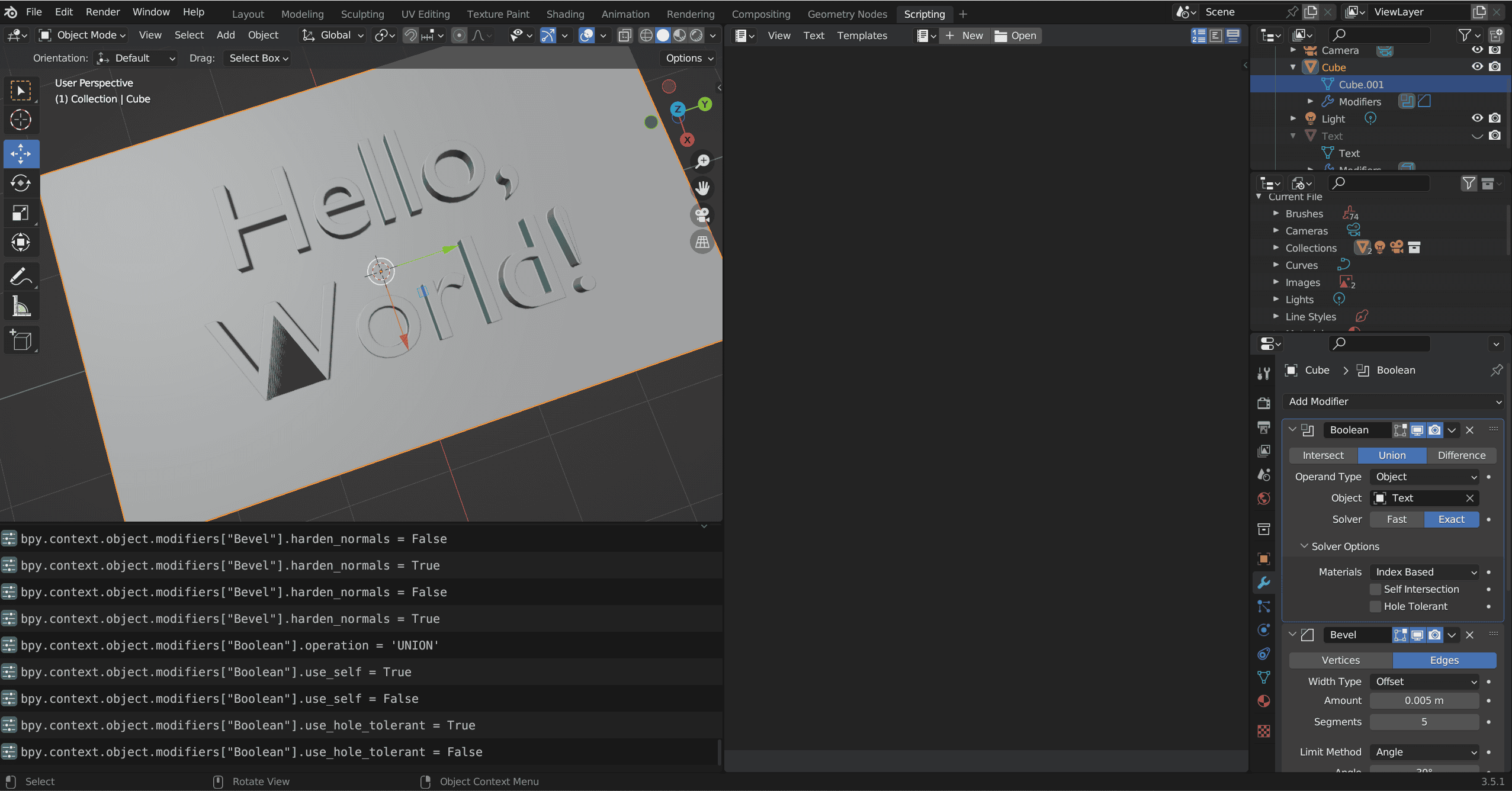Click Open text file button
This screenshot has width=1512, height=791.
tap(1016, 36)
